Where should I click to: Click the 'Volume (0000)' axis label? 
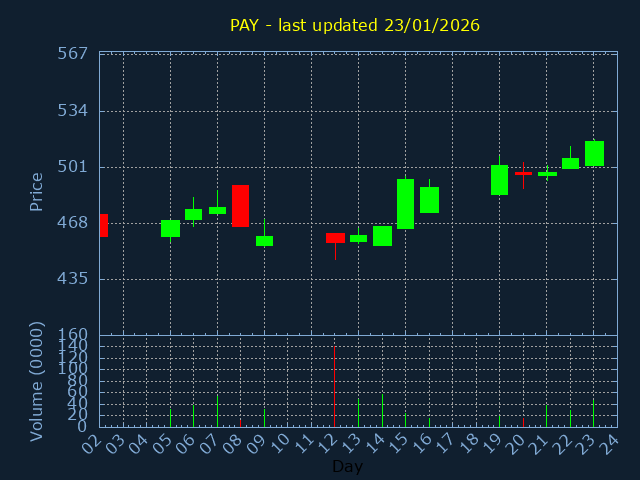37,381
